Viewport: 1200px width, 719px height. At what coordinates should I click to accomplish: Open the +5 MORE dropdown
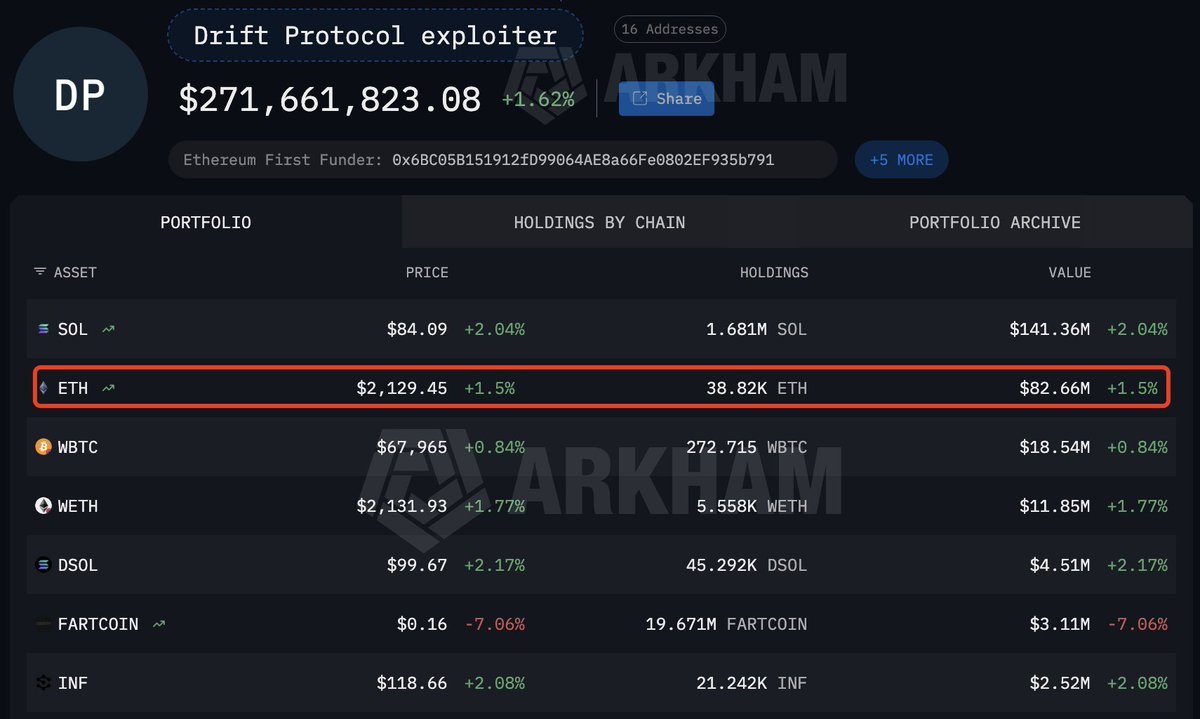click(x=901, y=159)
